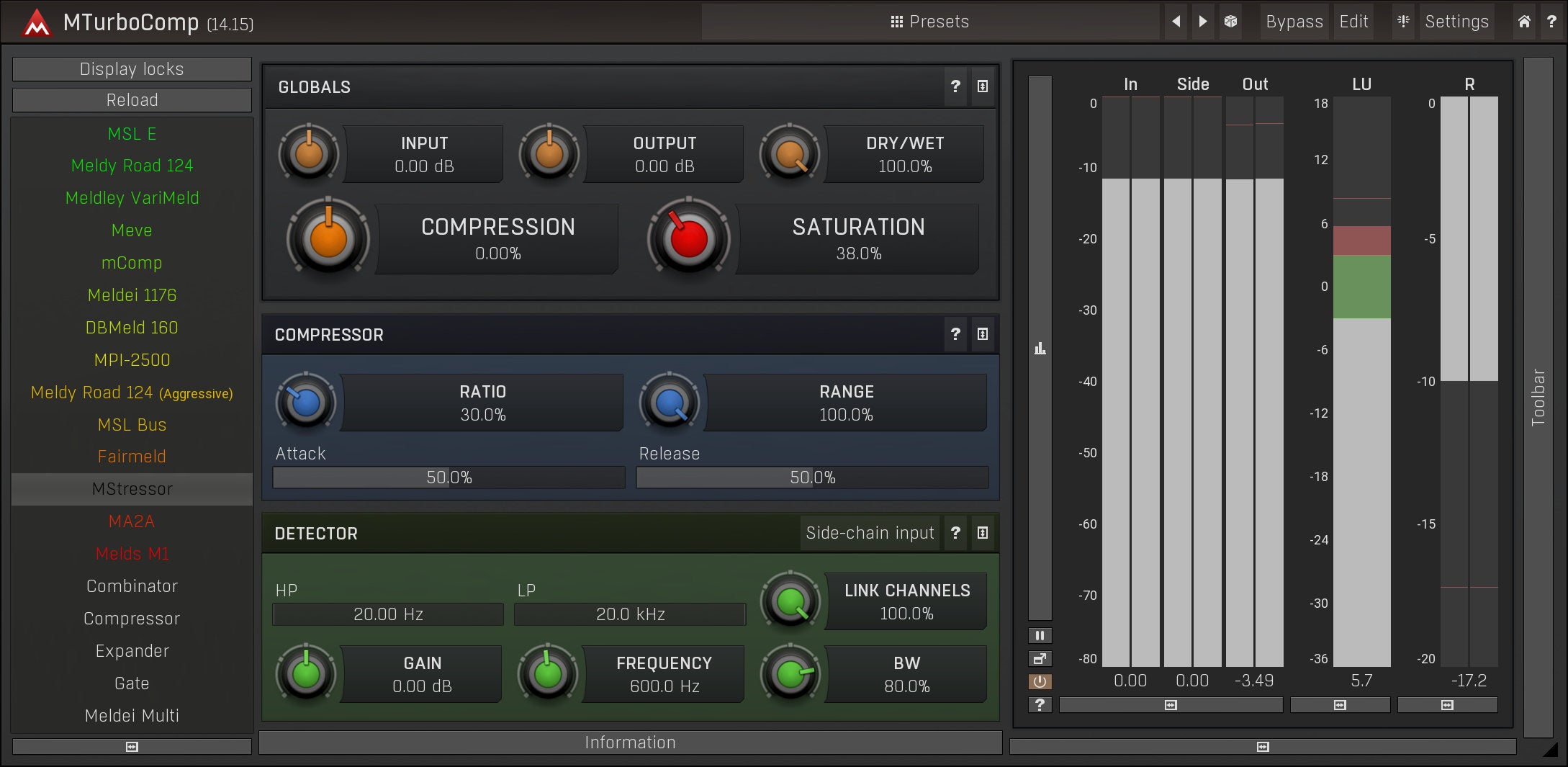Viewport: 1568px width, 767px height.
Task: Click the Reload button
Action: tap(132, 100)
